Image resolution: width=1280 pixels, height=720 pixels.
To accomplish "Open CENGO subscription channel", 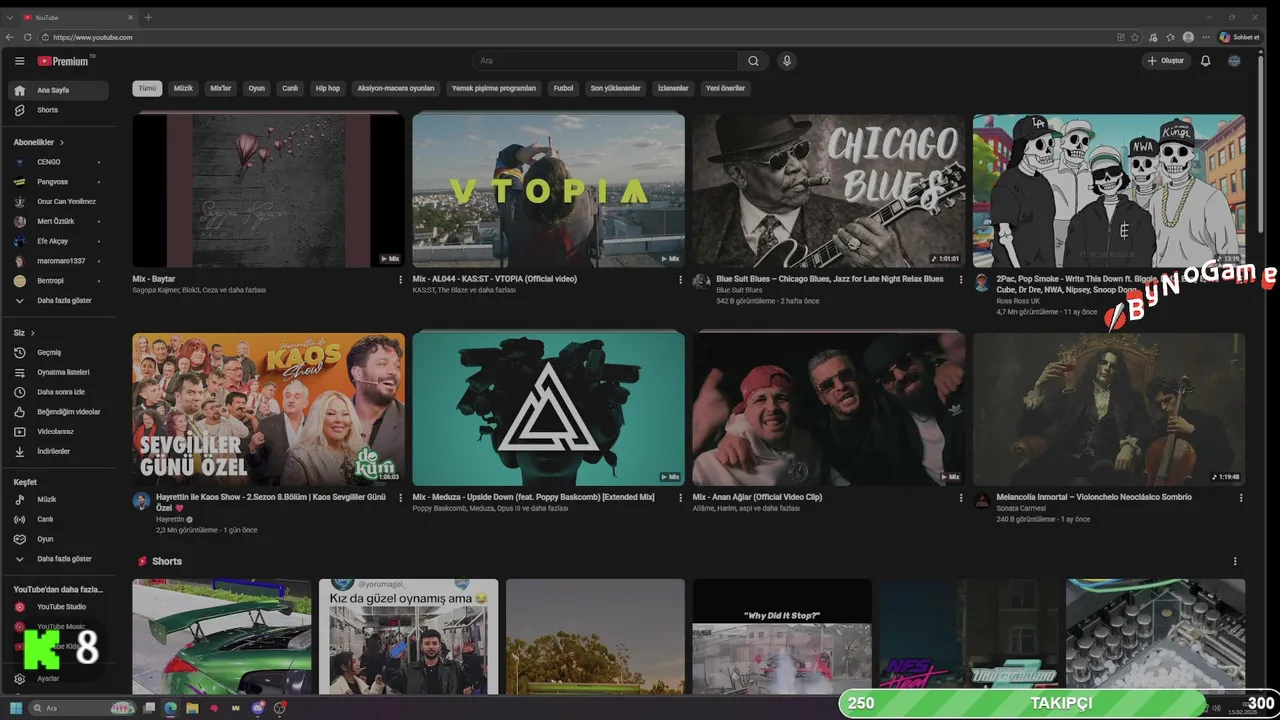I will pos(58,162).
